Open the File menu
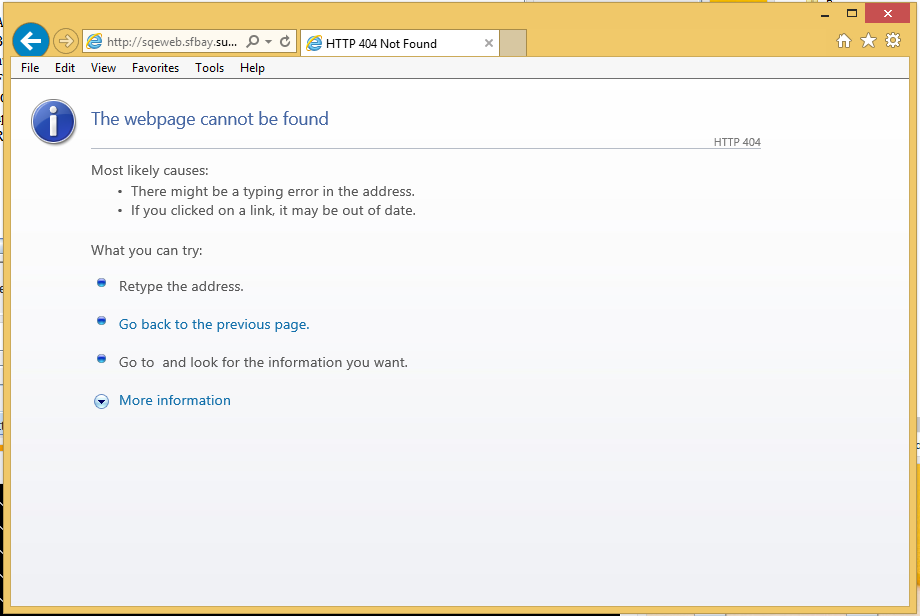This screenshot has width=920, height=616. [30, 68]
